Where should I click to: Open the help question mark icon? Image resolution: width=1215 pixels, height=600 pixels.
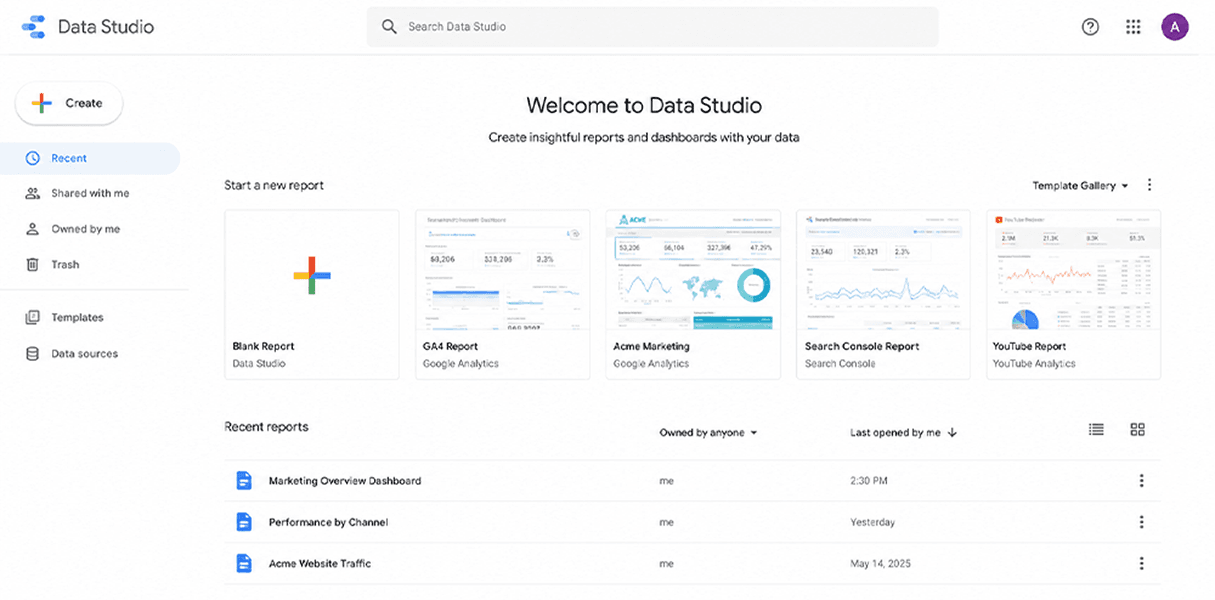coord(1091,27)
